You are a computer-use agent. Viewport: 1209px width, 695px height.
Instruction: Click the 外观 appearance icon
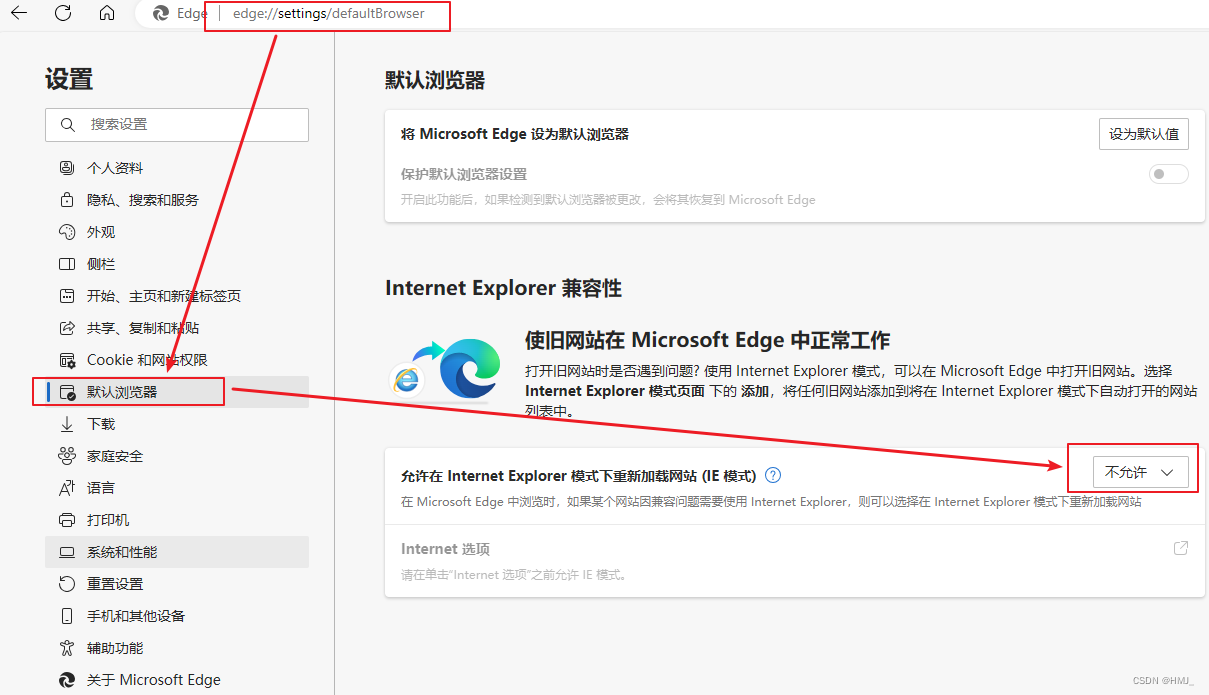[x=67, y=232]
